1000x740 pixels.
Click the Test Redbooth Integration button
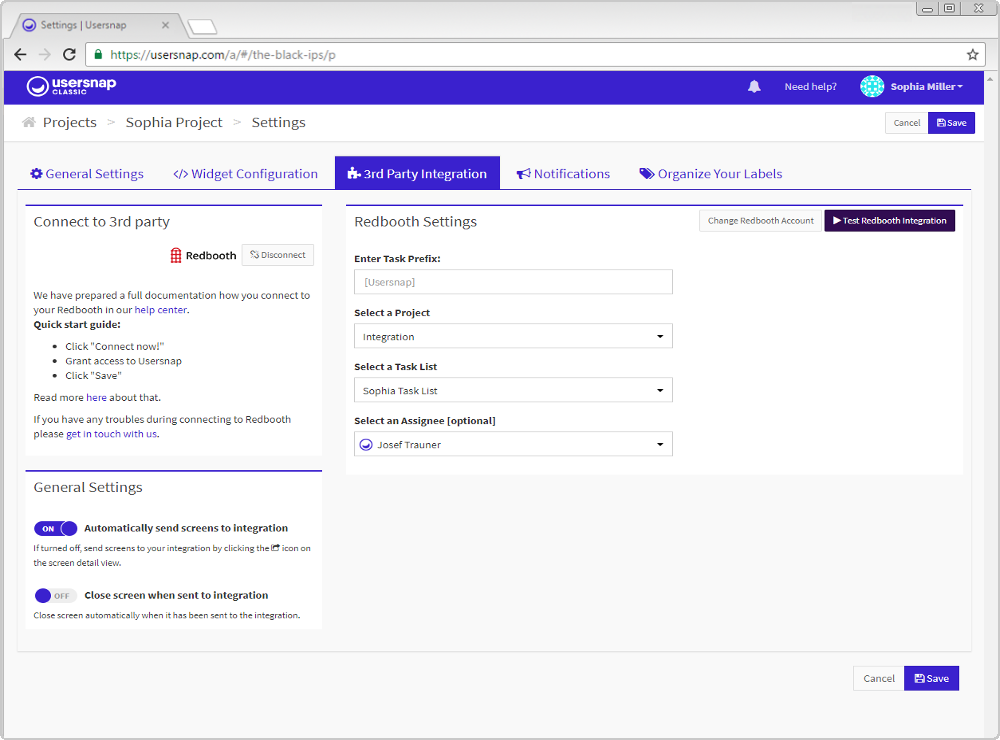pos(889,221)
